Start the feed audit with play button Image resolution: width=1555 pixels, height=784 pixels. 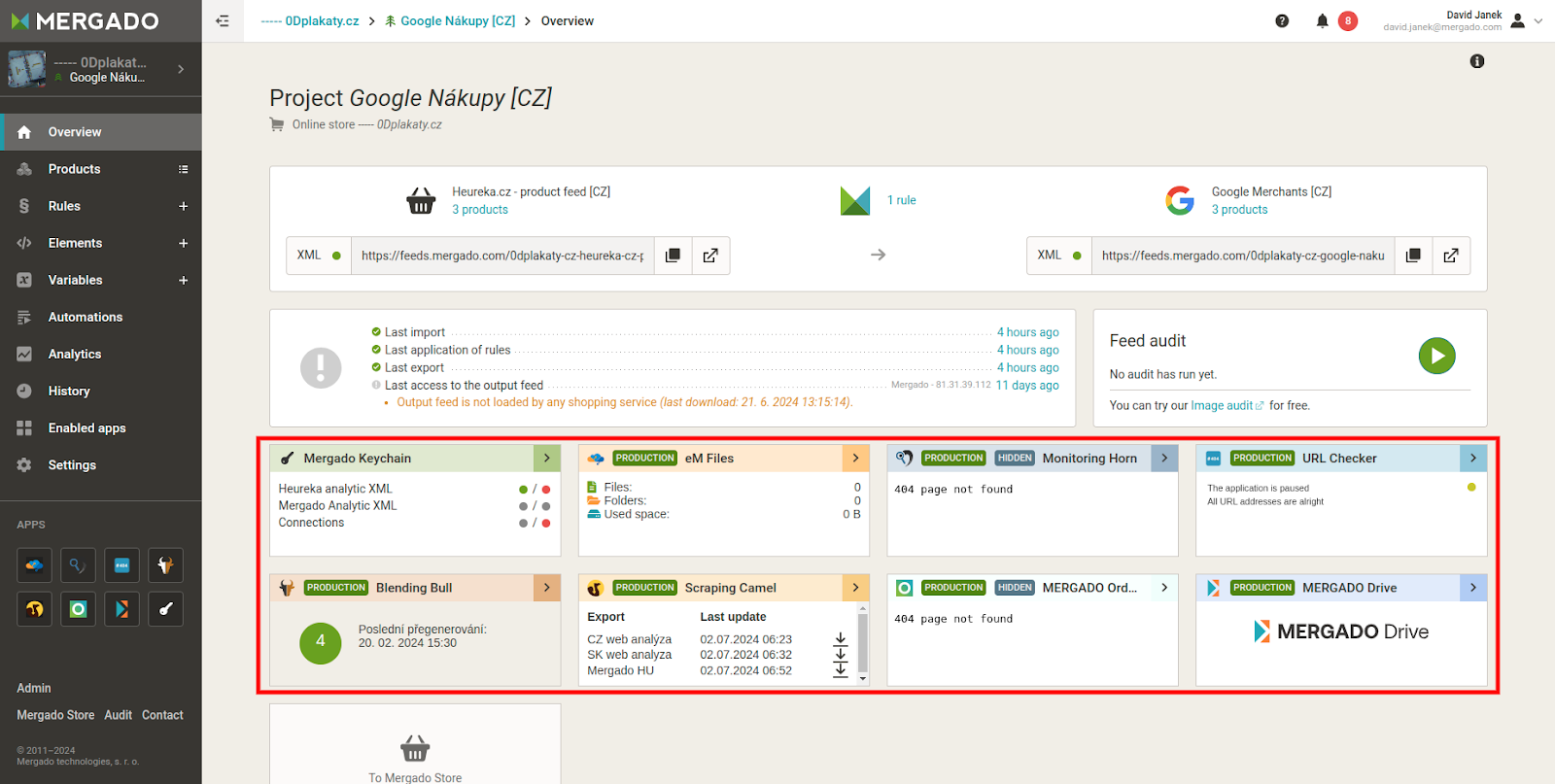(1436, 356)
